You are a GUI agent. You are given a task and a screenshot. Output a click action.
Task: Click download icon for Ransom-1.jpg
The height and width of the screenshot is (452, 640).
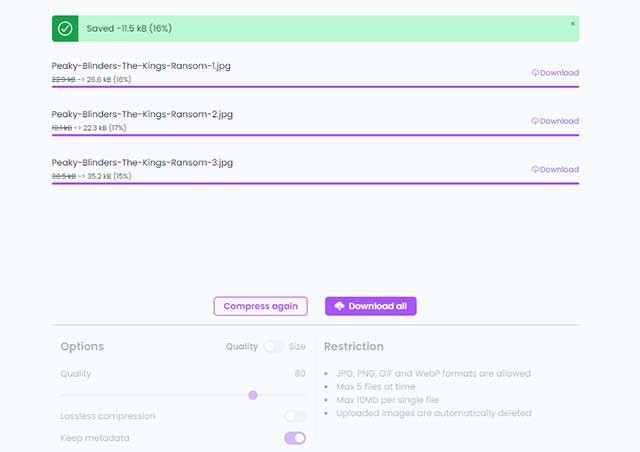(x=535, y=73)
